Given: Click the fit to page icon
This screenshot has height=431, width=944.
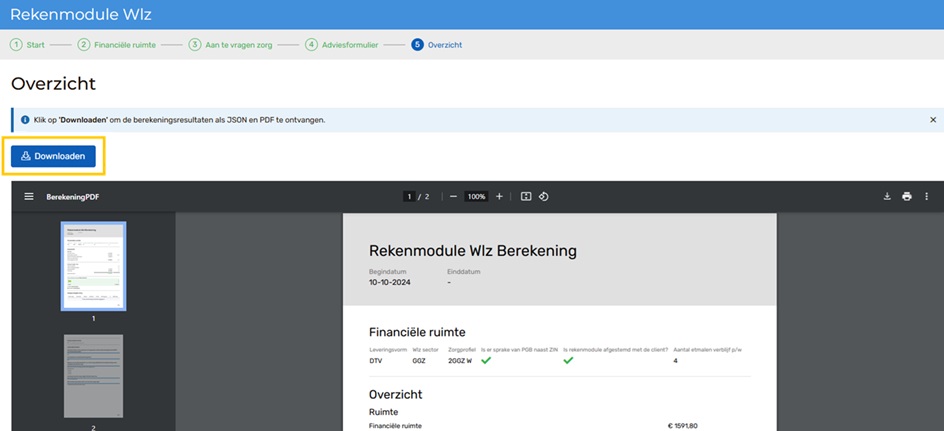Looking at the screenshot, I should (x=526, y=196).
